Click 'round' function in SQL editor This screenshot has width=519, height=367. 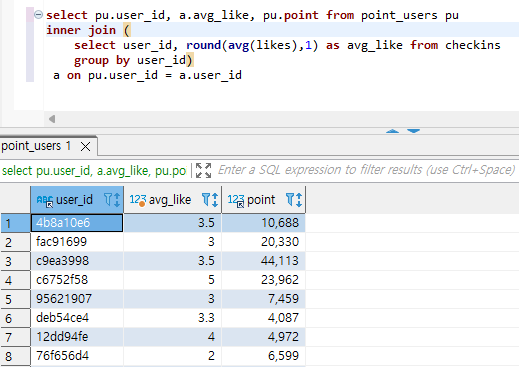click(203, 45)
